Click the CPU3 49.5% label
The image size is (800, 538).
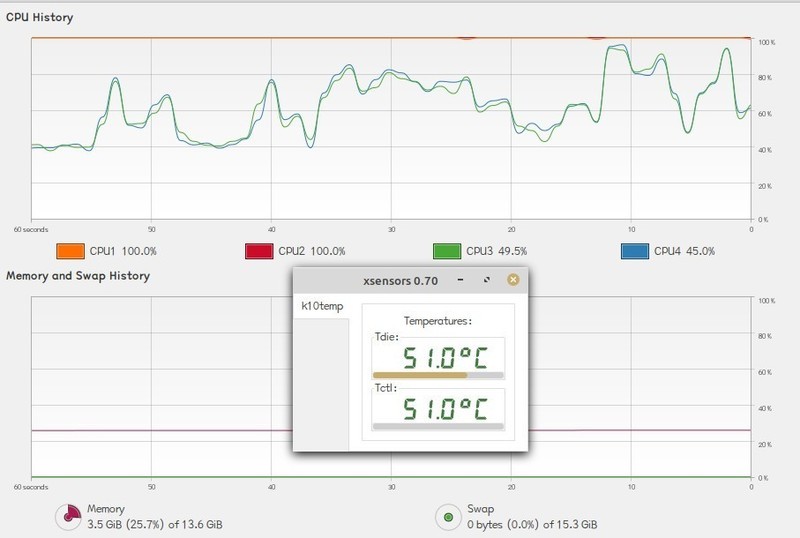click(x=496, y=251)
